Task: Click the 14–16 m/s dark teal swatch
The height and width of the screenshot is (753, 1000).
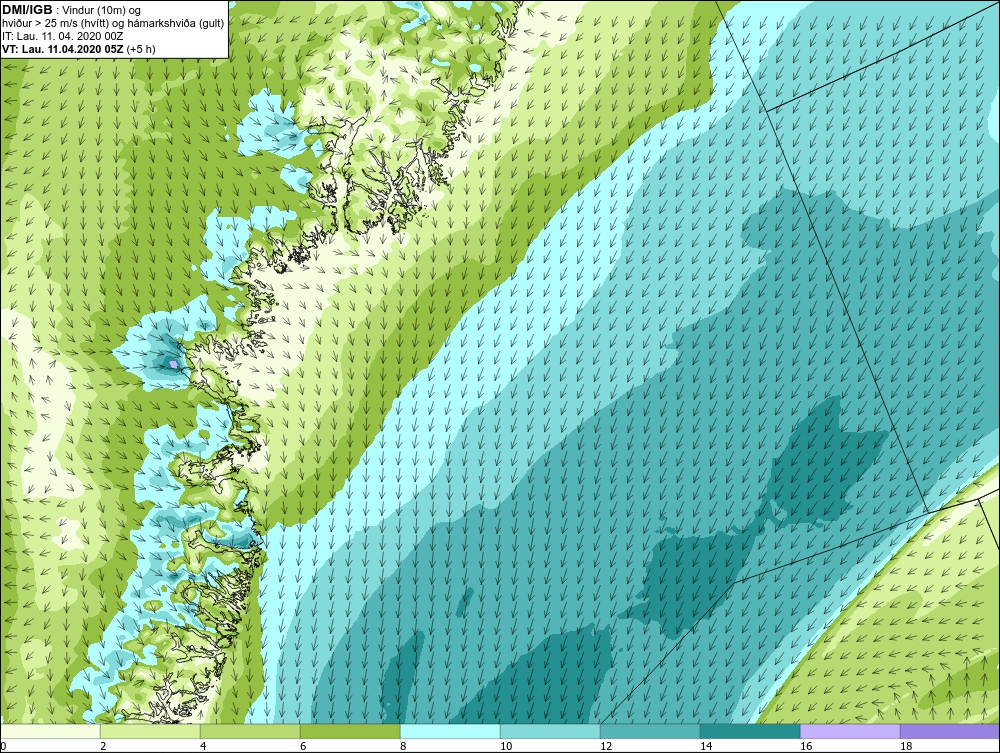Action: pyautogui.click(x=750, y=732)
